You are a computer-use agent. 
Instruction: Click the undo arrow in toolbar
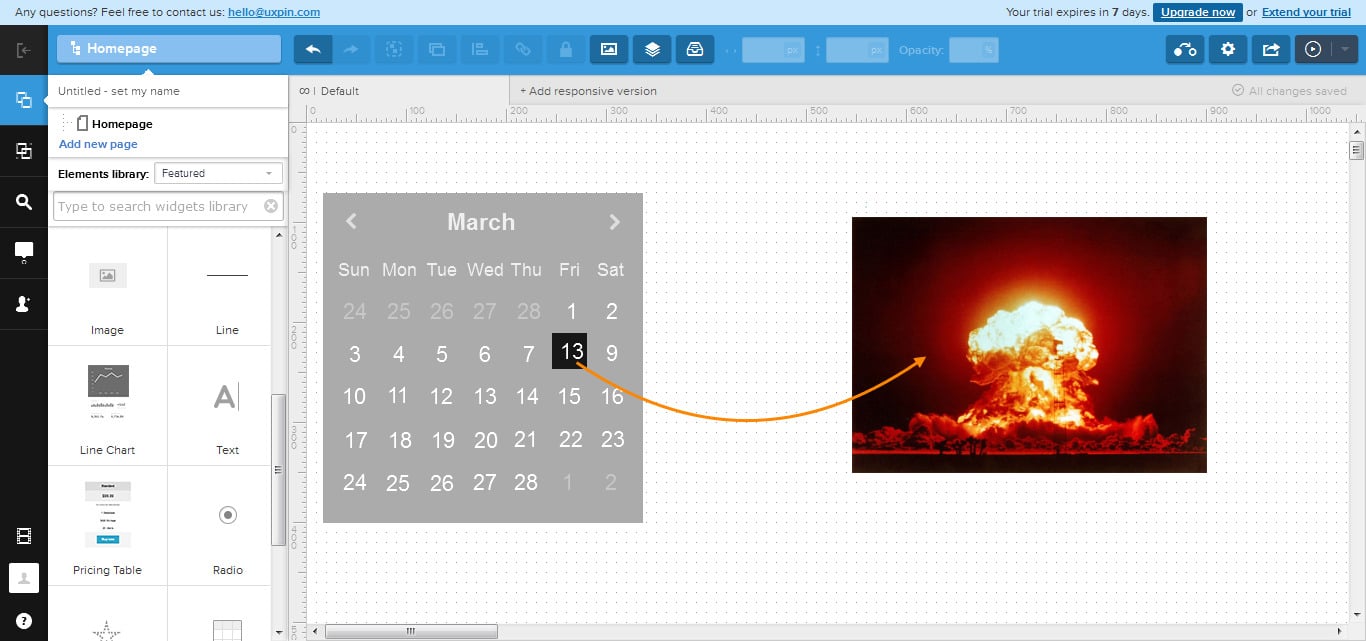[x=313, y=49]
